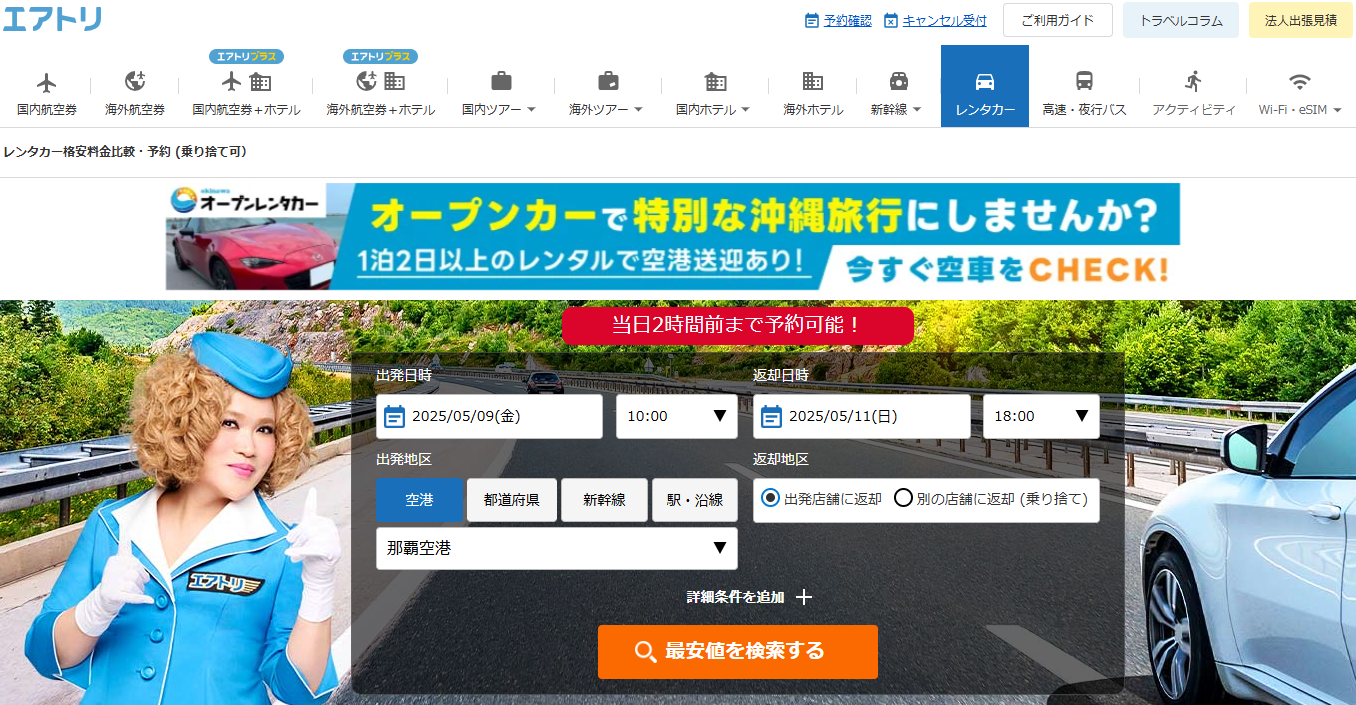Click the magnifier icon on the search button
The height and width of the screenshot is (705, 1356).
click(646, 652)
